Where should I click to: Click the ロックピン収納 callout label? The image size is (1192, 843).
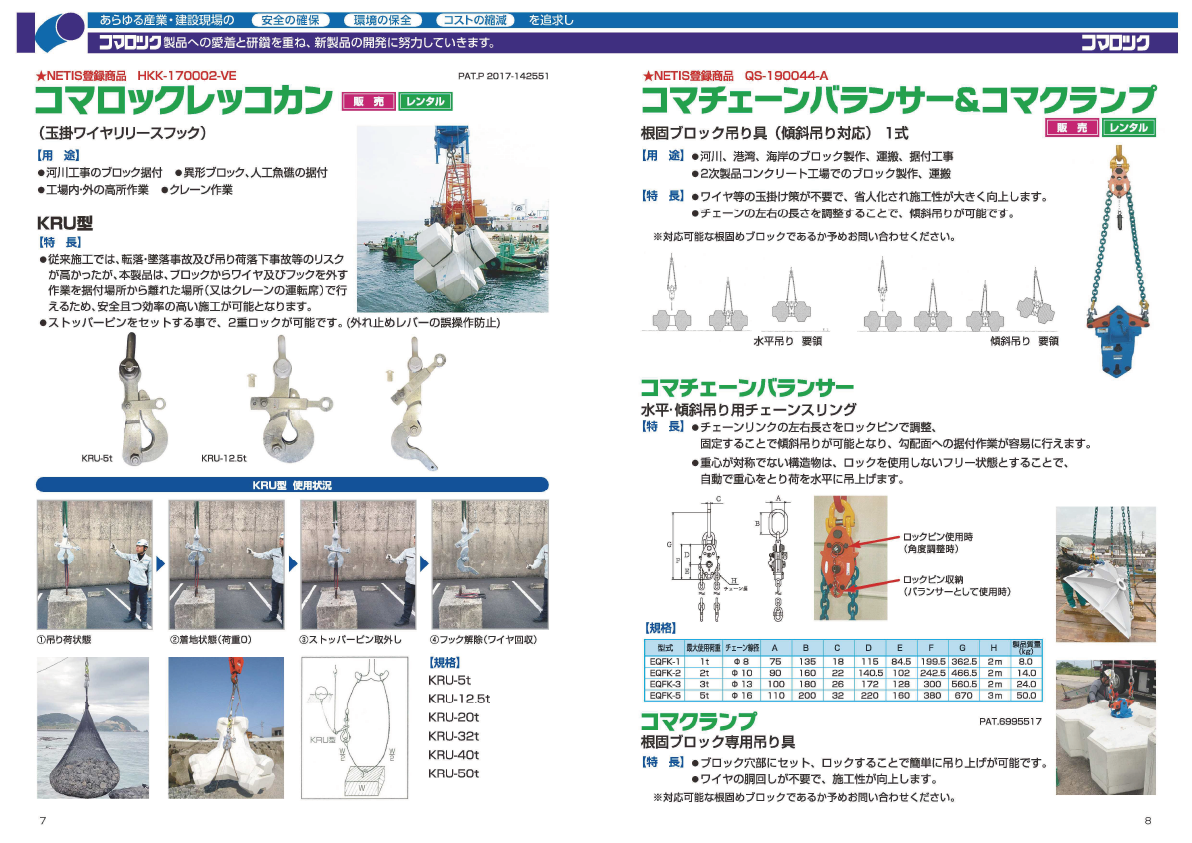(956, 585)
